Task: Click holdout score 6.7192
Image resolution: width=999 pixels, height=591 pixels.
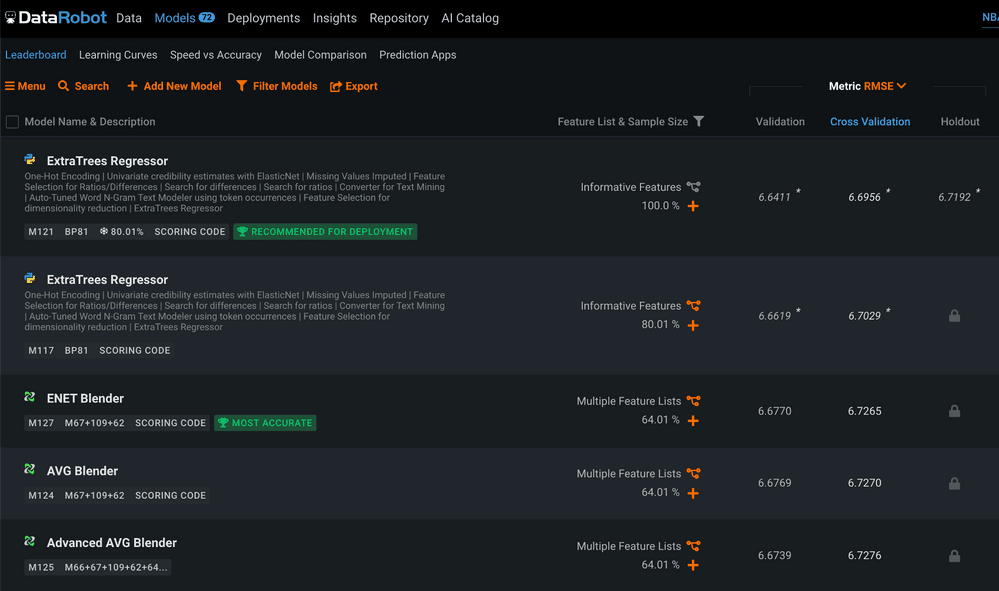Action: pyautogui.click(x=954, y=197)
